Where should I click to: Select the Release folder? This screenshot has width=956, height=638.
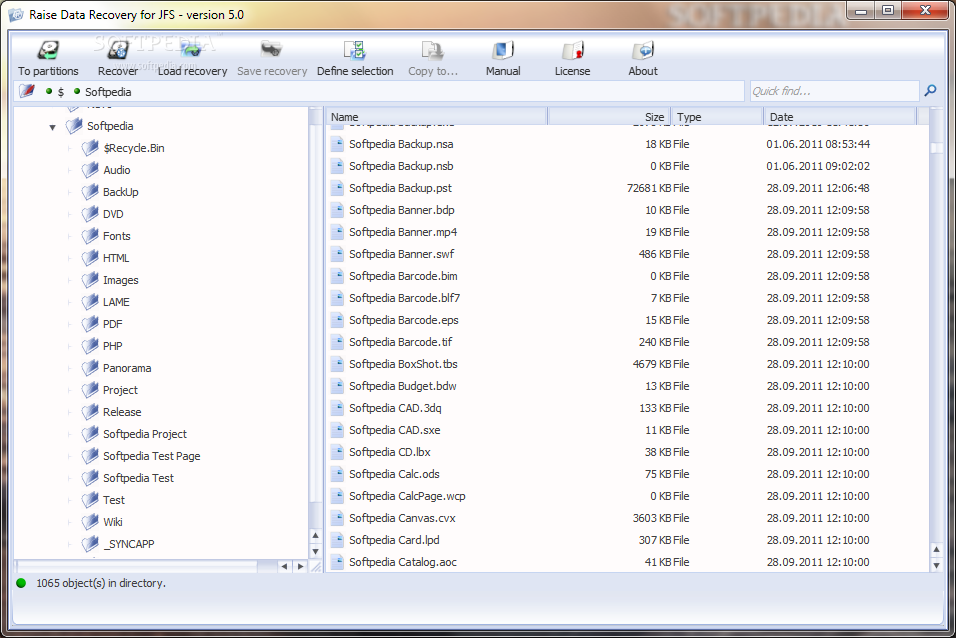pos(122,412)
